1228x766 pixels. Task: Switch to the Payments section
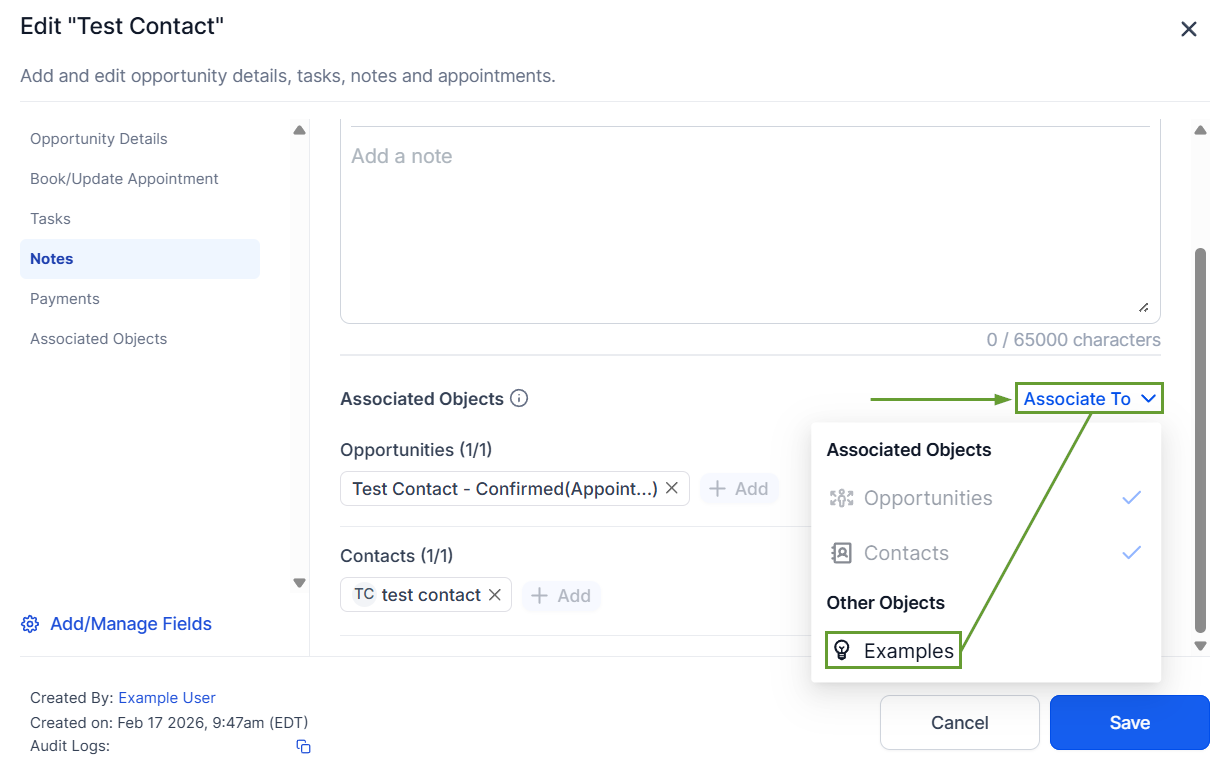(x=65, y=299)
